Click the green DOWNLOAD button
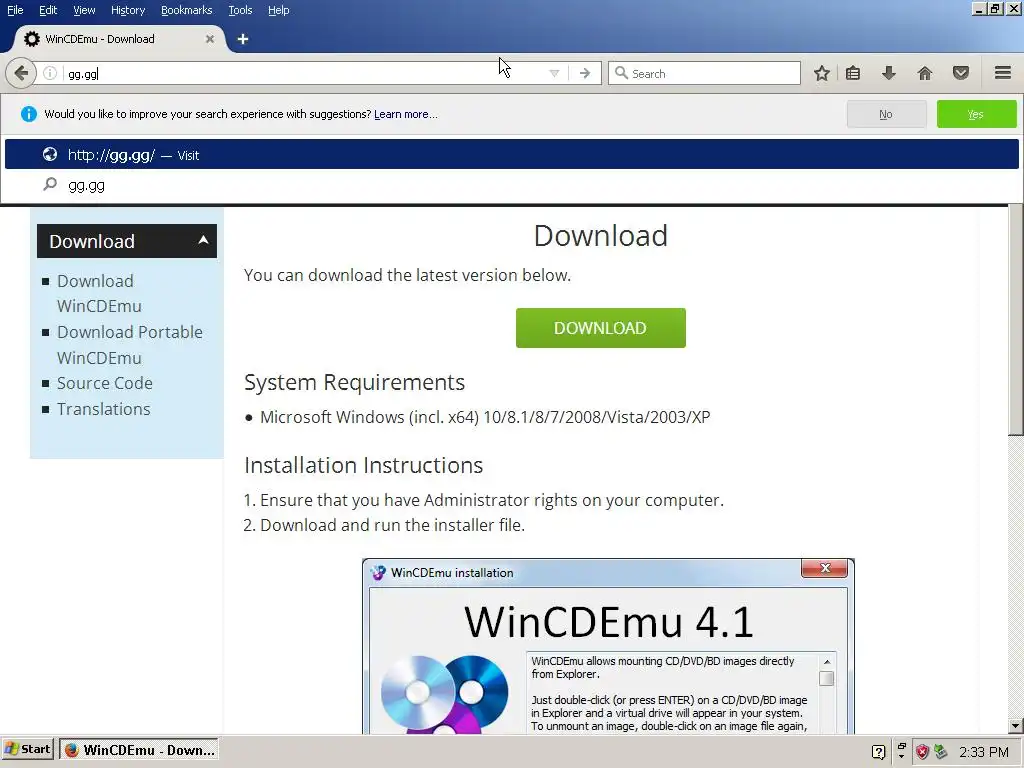This screenshot has width=1024, height=768. [x=601, y=328]
